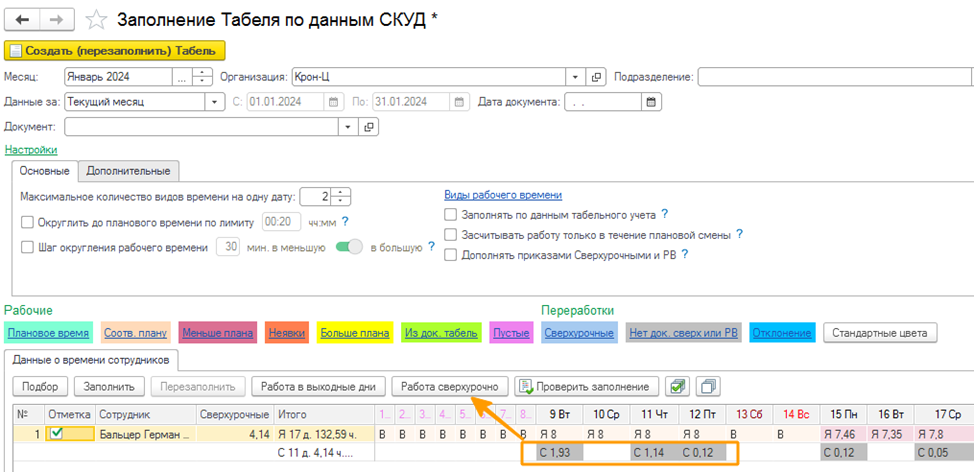Tick Заполнять по данным табельного учета
974x472 pixels.
click(x=450, y=214)
